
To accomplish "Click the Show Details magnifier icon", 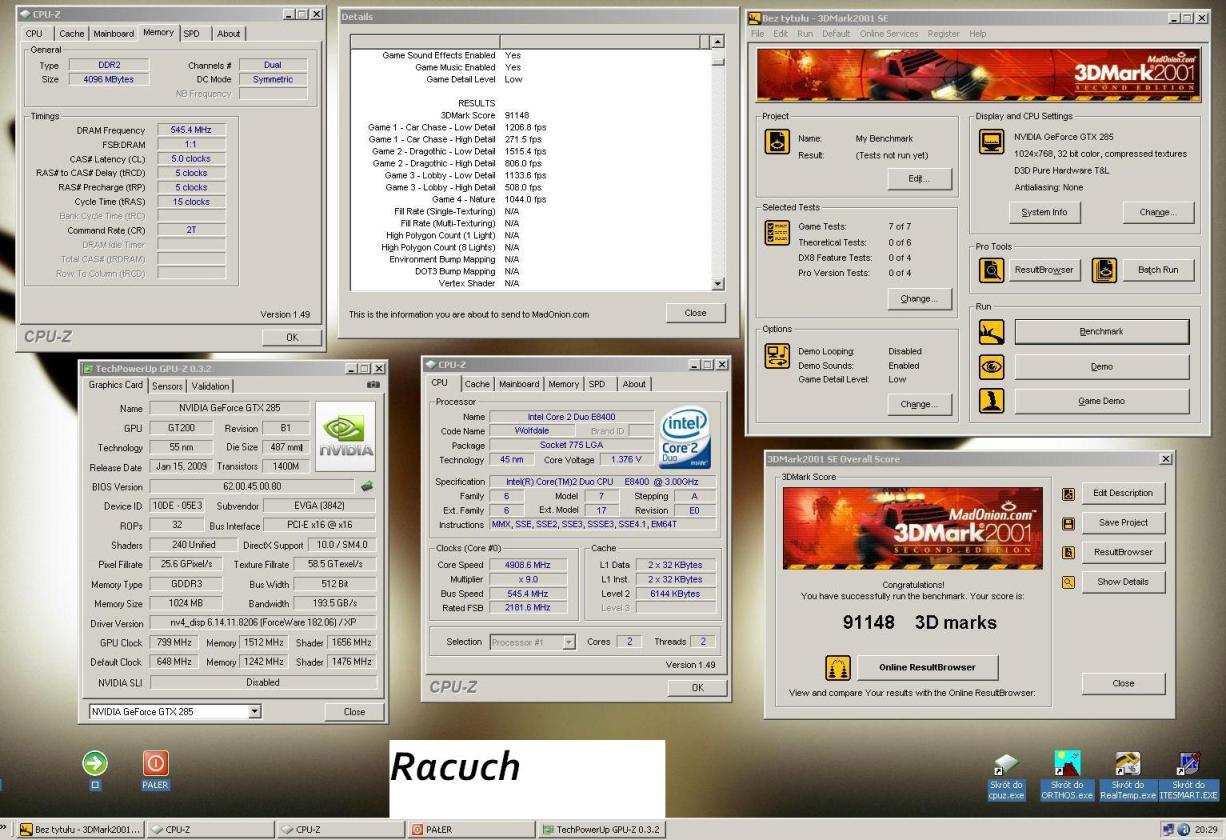I will (1068, 582).
